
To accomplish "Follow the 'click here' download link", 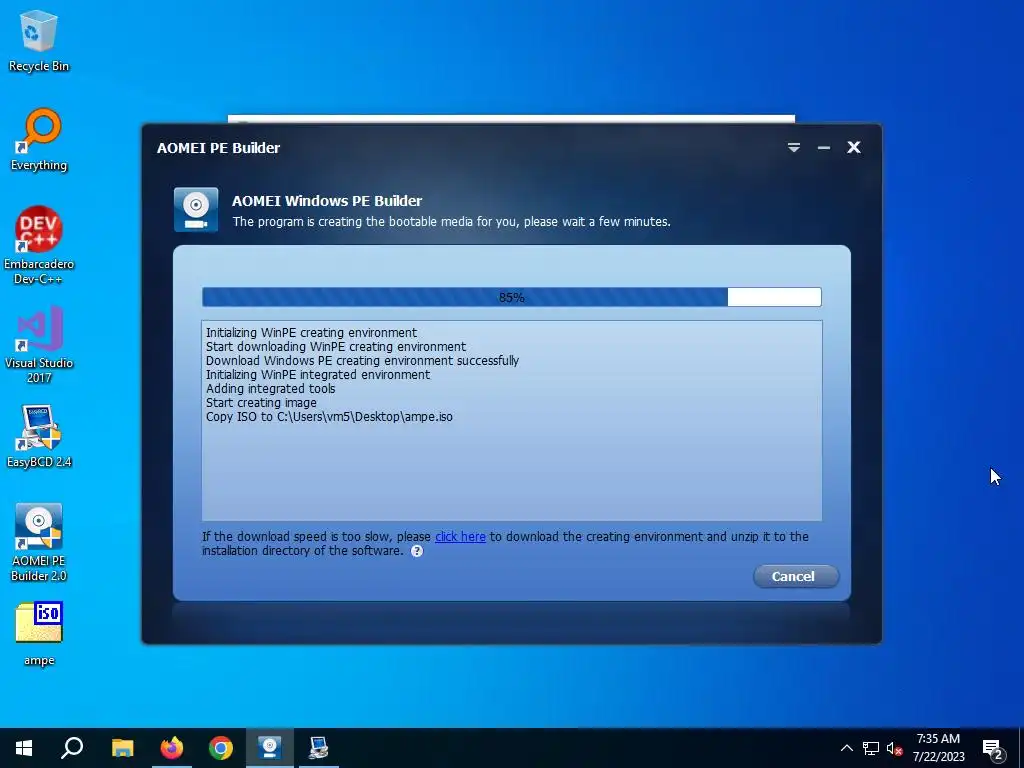I will point(460,537).
